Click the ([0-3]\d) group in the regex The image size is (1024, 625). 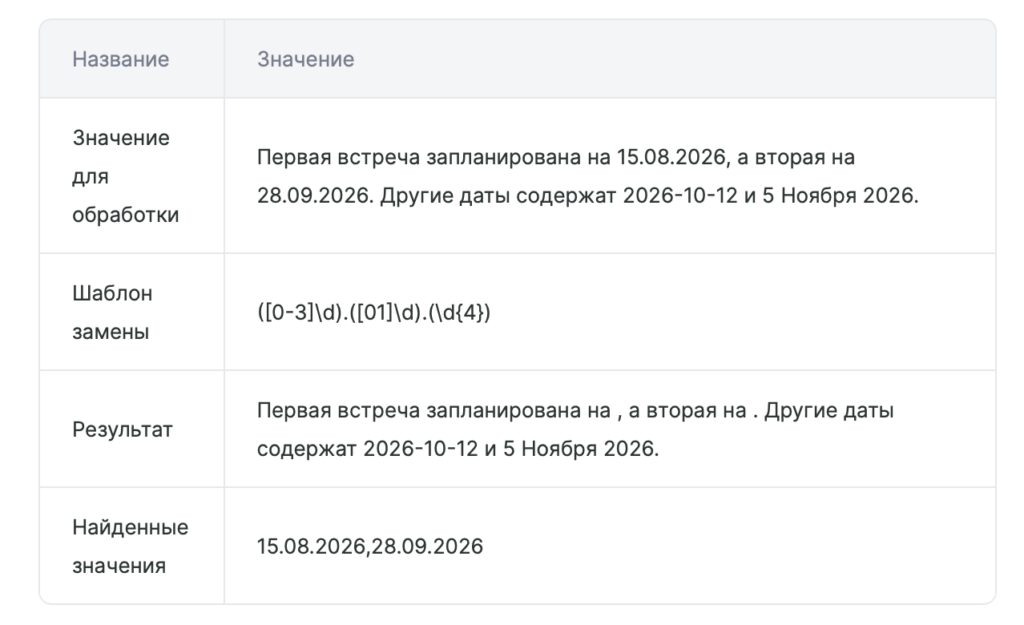click(x=300, y=312)
